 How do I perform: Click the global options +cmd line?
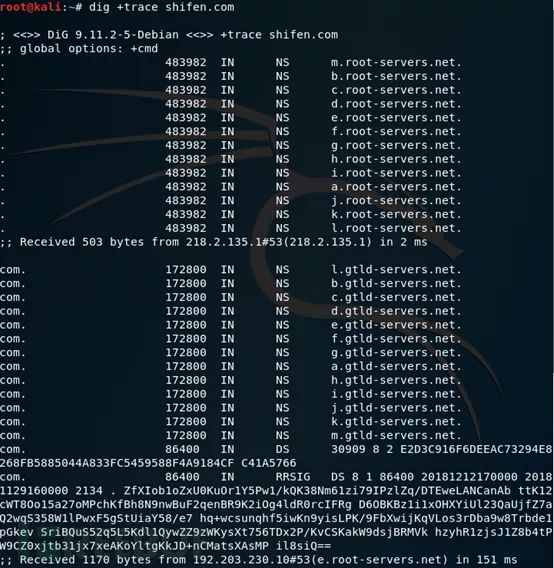[79, 49]
